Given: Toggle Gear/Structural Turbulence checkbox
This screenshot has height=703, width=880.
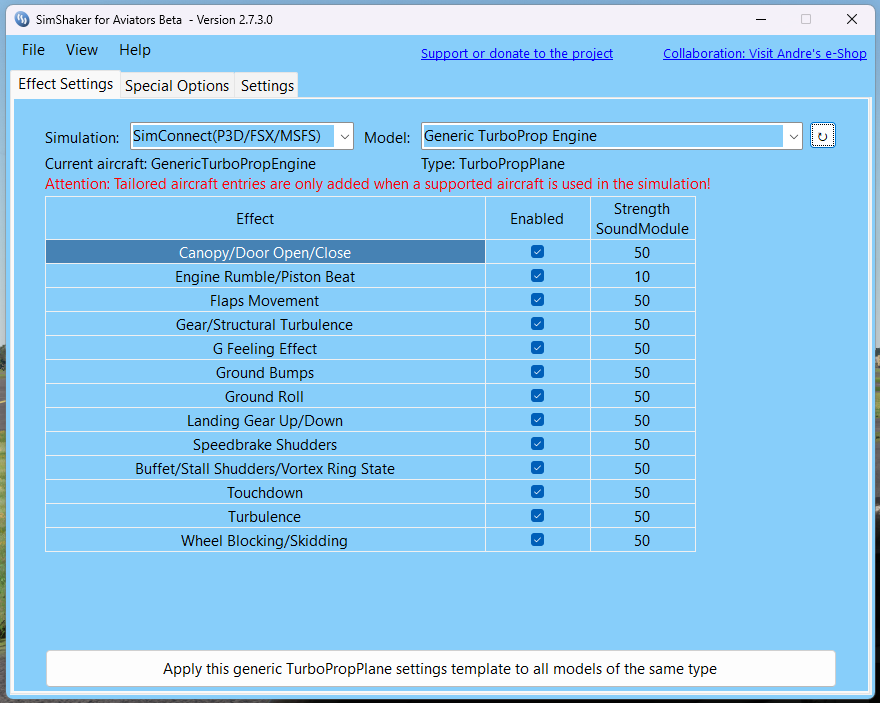Looking at the screenshot, I should [x=537, y=324].
